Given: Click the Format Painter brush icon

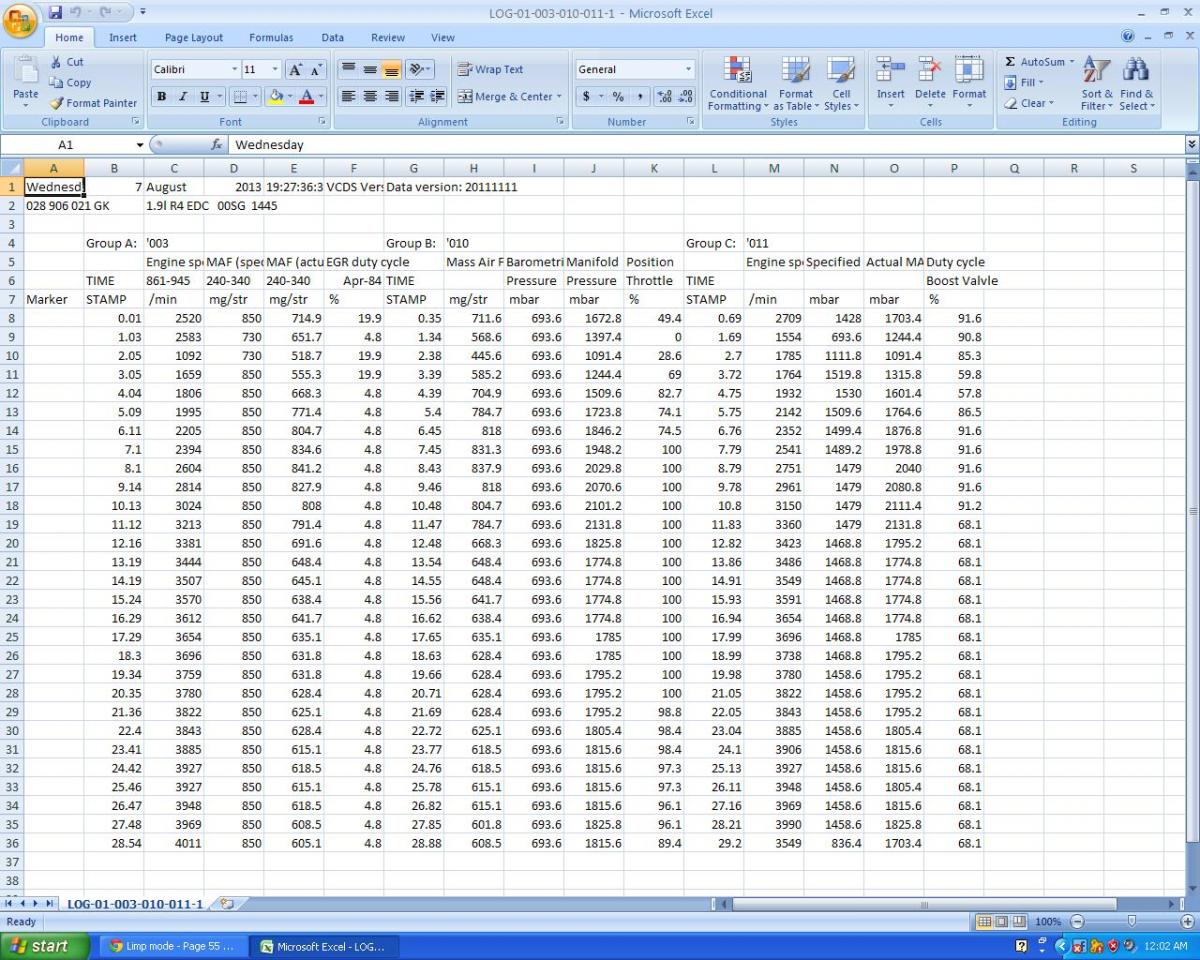Looking at the screenshot, I should [57, 103].
